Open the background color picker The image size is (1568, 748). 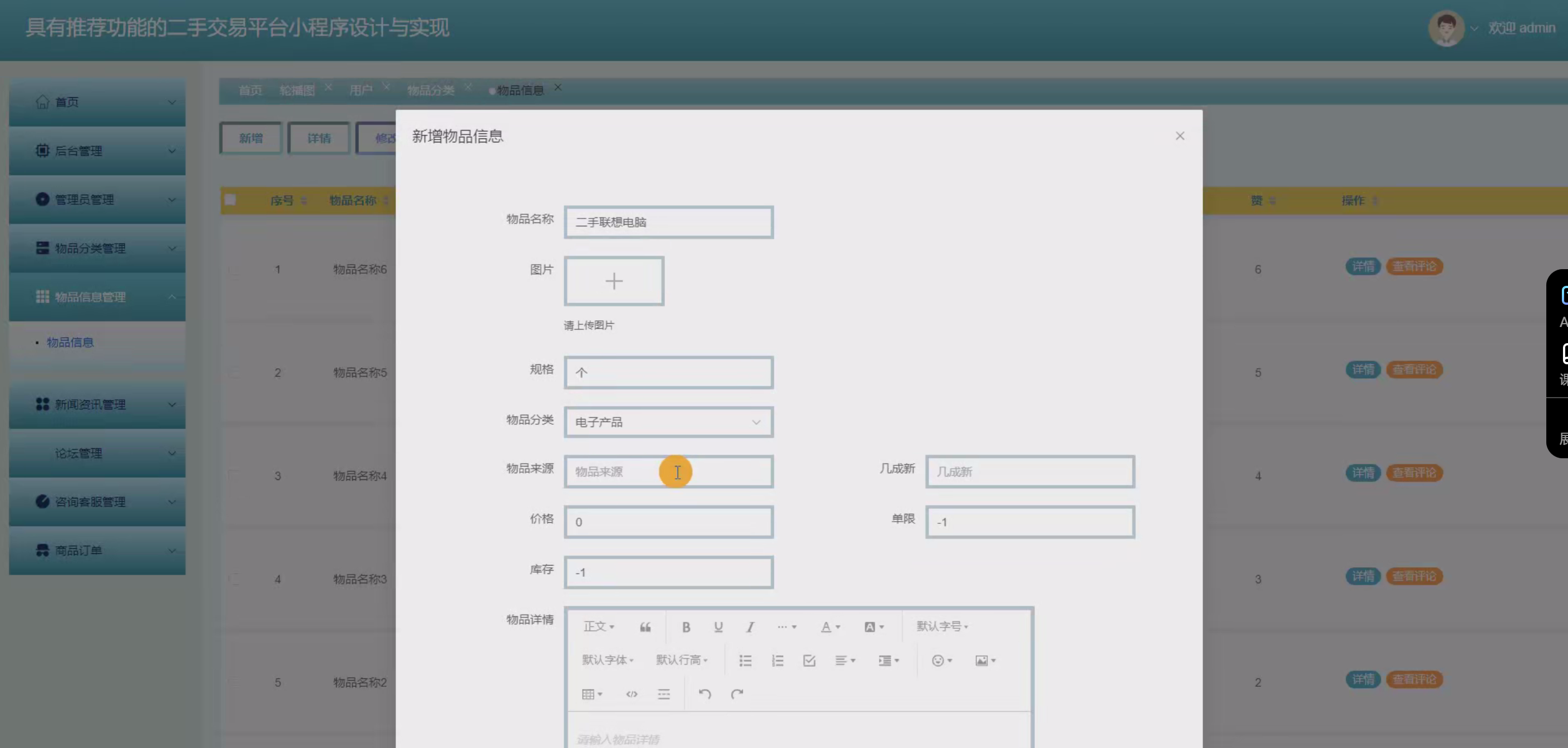(x=874, y=627)
